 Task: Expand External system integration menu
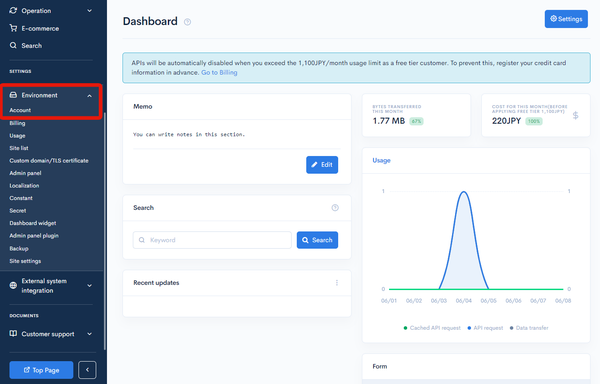click(51, 286)
